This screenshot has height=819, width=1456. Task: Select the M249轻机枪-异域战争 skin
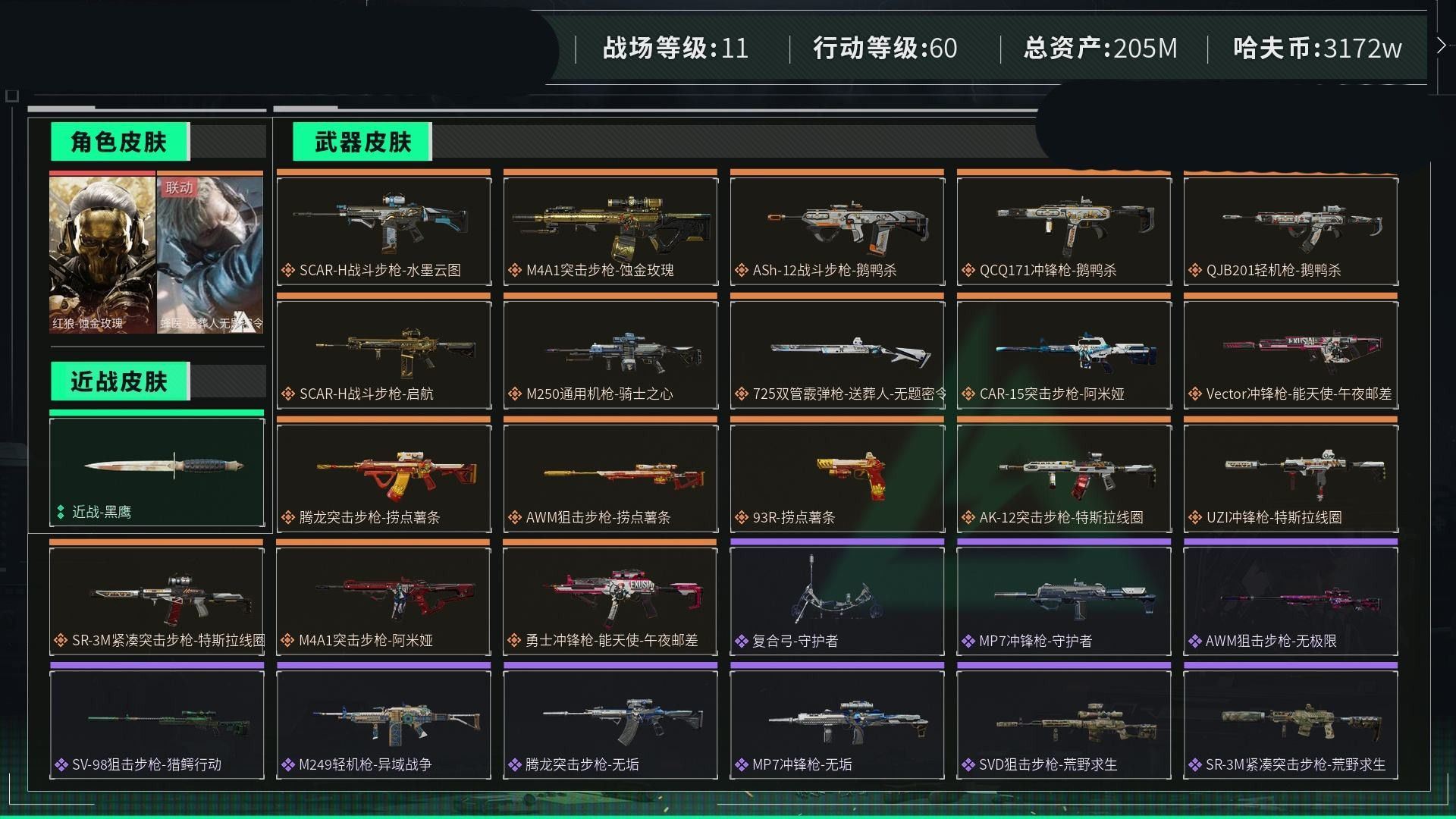[384, 725]
